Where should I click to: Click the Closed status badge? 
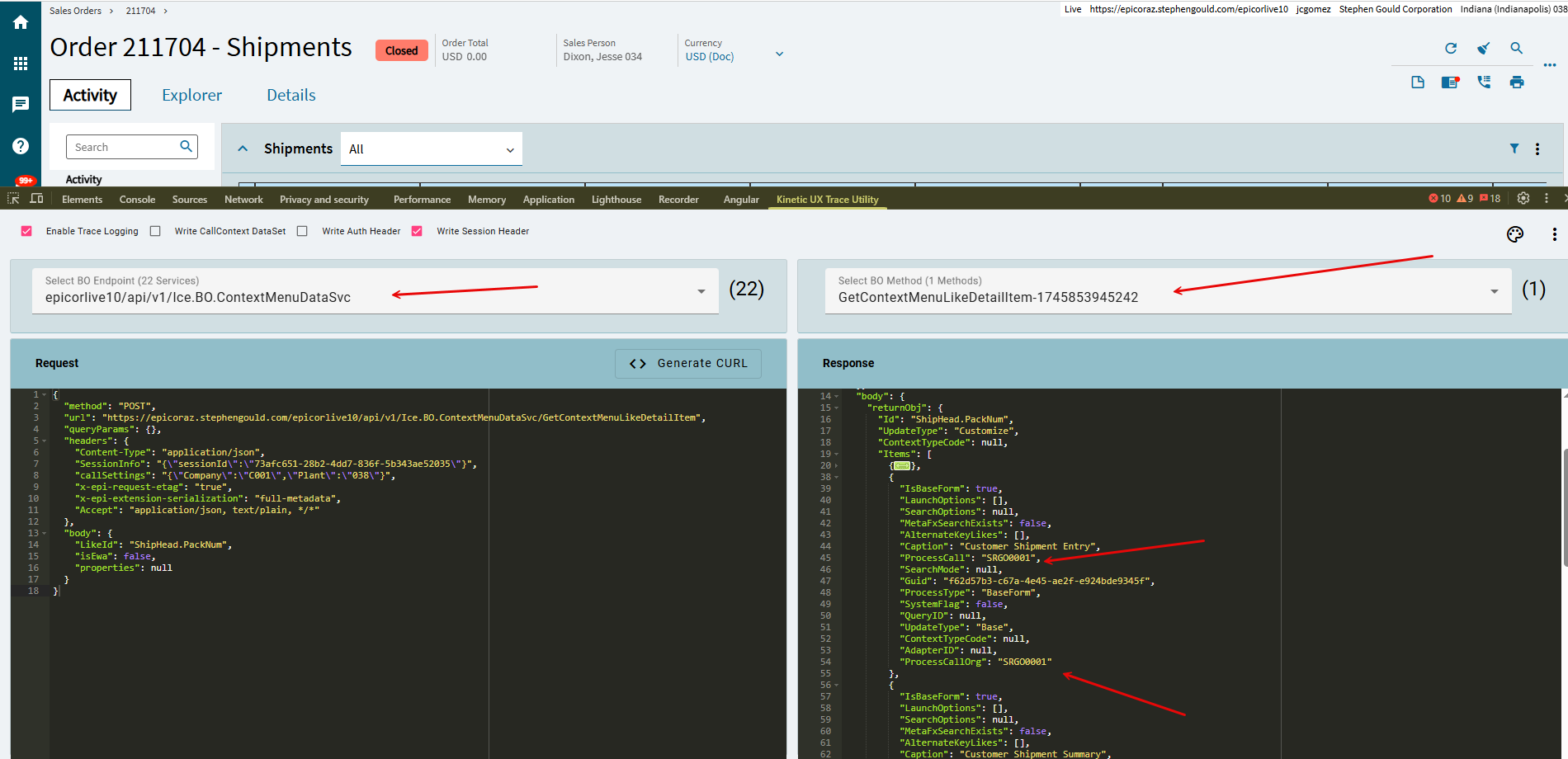[x=402, y=50]
